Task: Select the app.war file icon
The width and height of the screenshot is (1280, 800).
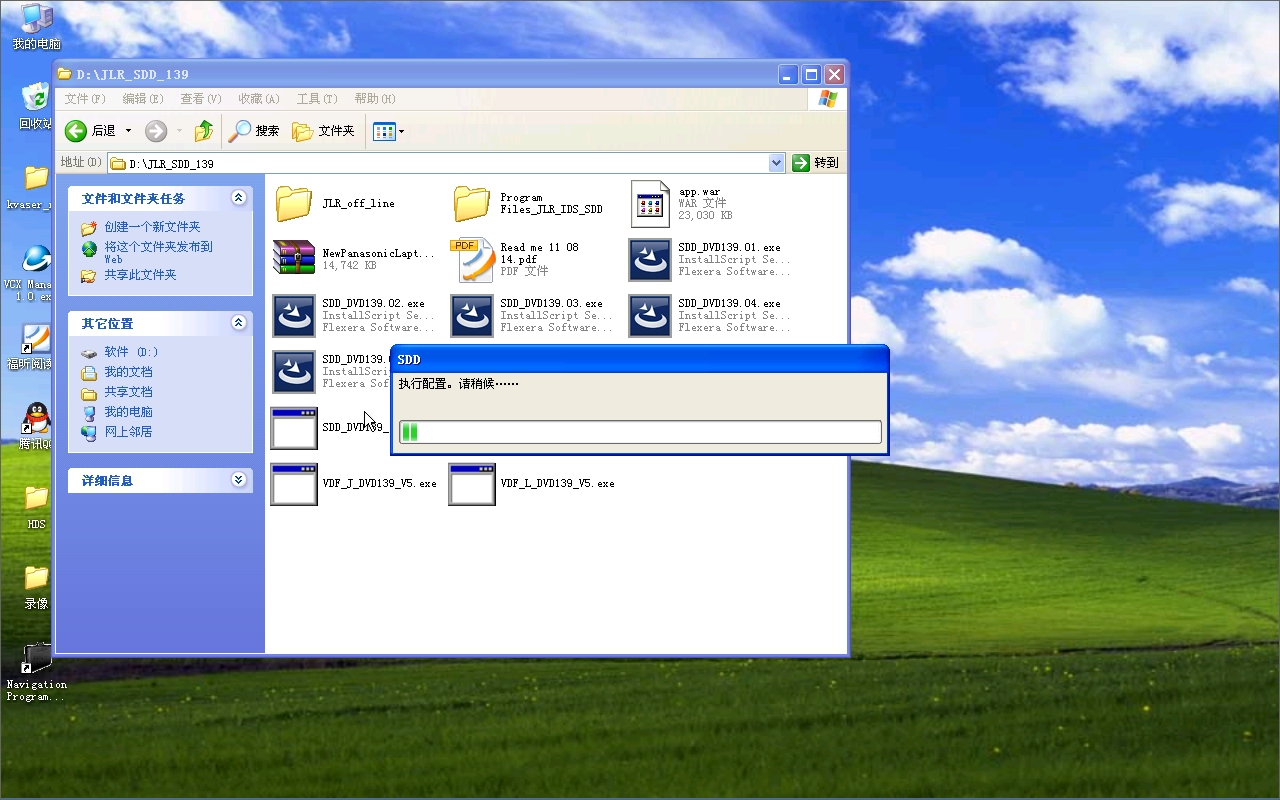Action: [650, 204]
